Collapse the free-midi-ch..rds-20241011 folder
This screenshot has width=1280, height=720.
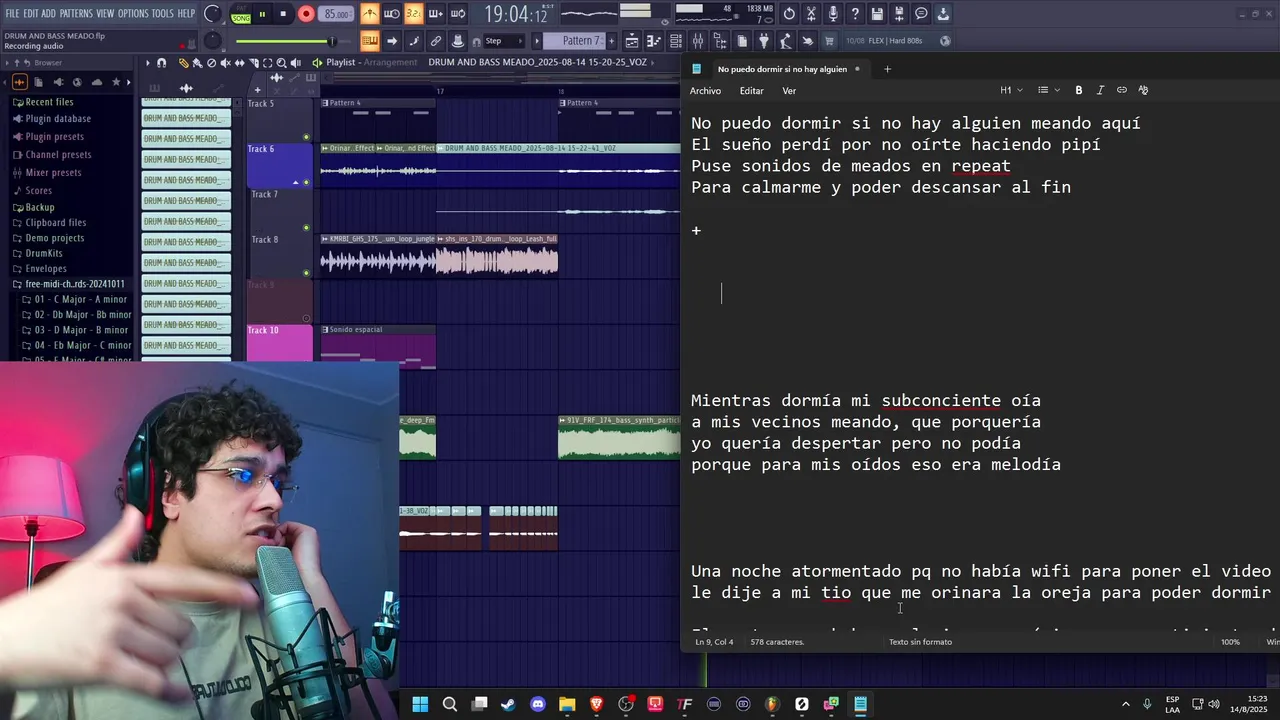(x=75, y=284)
